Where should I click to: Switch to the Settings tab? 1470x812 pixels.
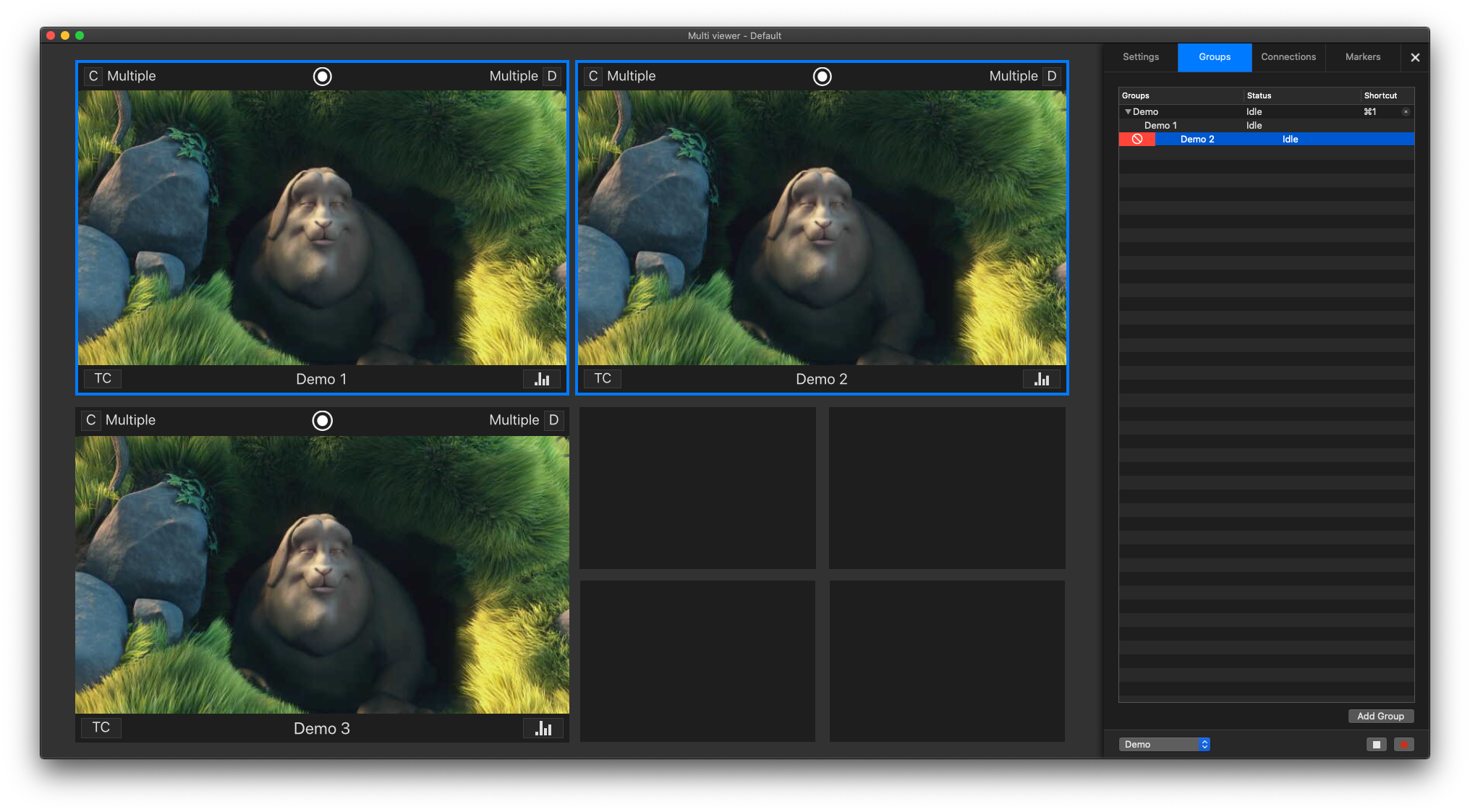coord(1141,57)
